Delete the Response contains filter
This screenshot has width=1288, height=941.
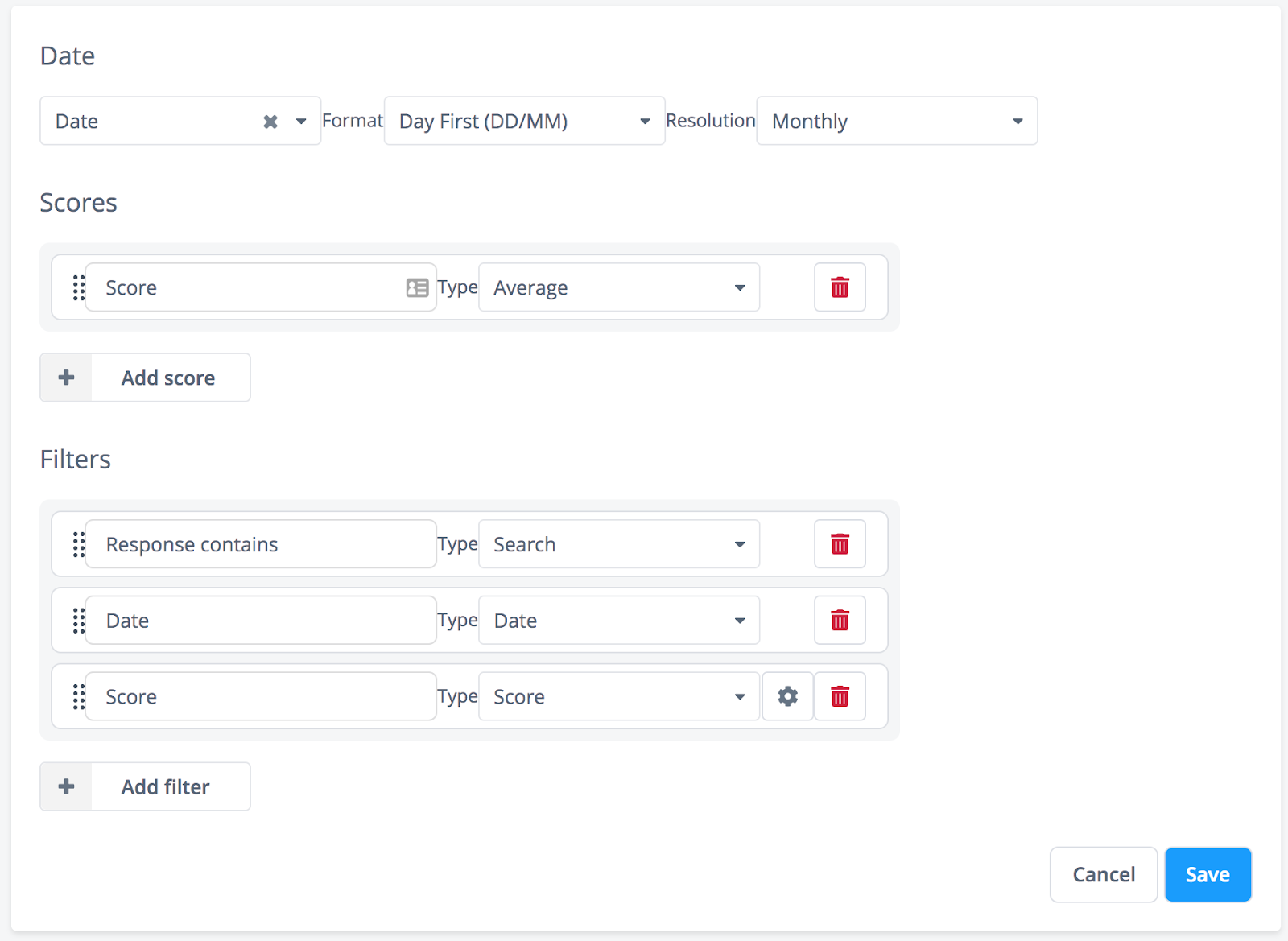tap(840, 544)
